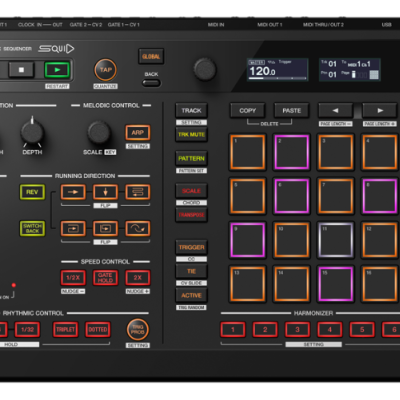Click the track and pattern 01 display
The image size is (400, 400).
(x=350, y=70)
